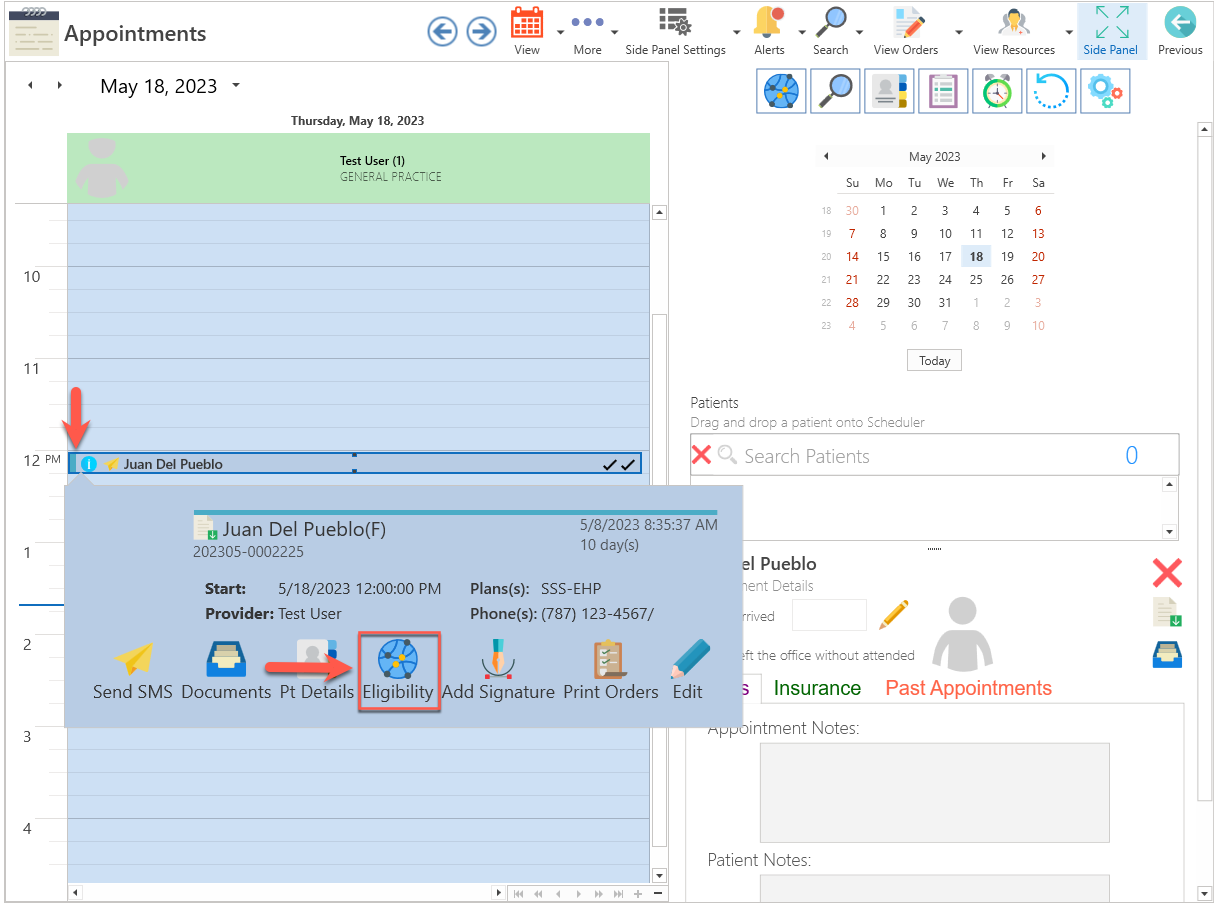The image size is (1218, 907).
Task: Go to next day arrow
Action: click(x=59, y=86)
